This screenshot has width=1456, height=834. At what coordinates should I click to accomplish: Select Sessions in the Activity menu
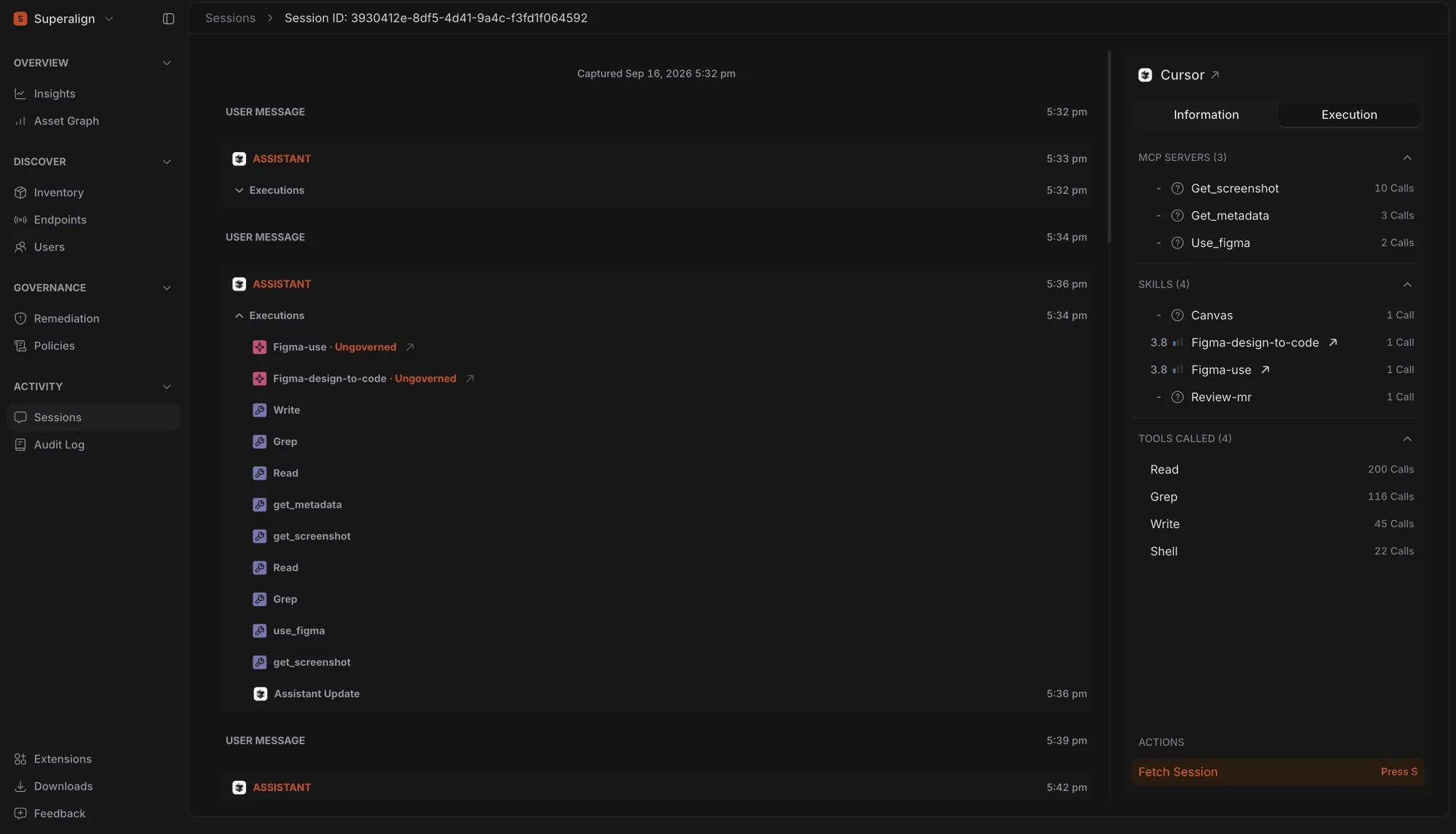(x=93, y=417)
